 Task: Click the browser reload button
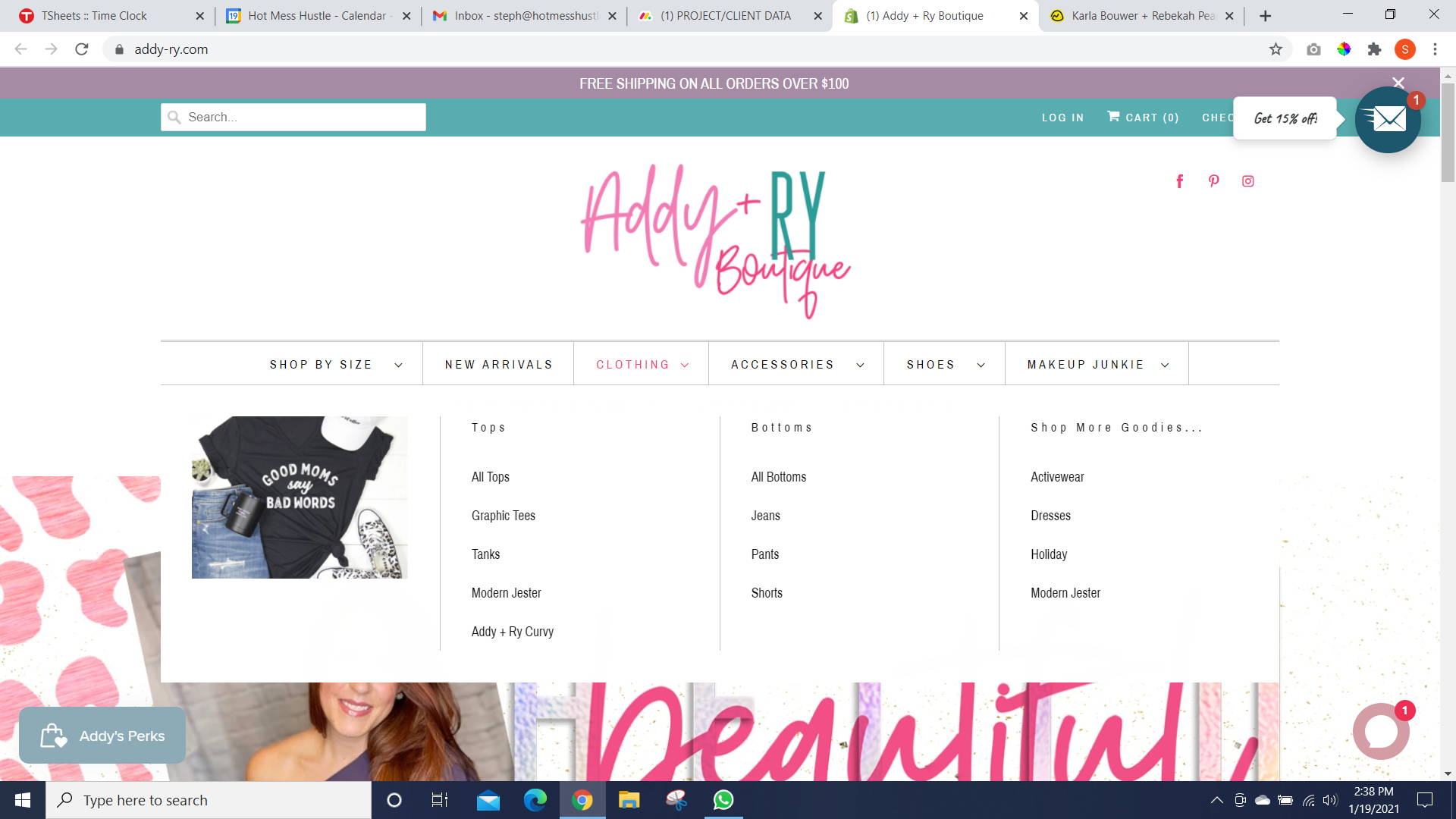(81, 49)
